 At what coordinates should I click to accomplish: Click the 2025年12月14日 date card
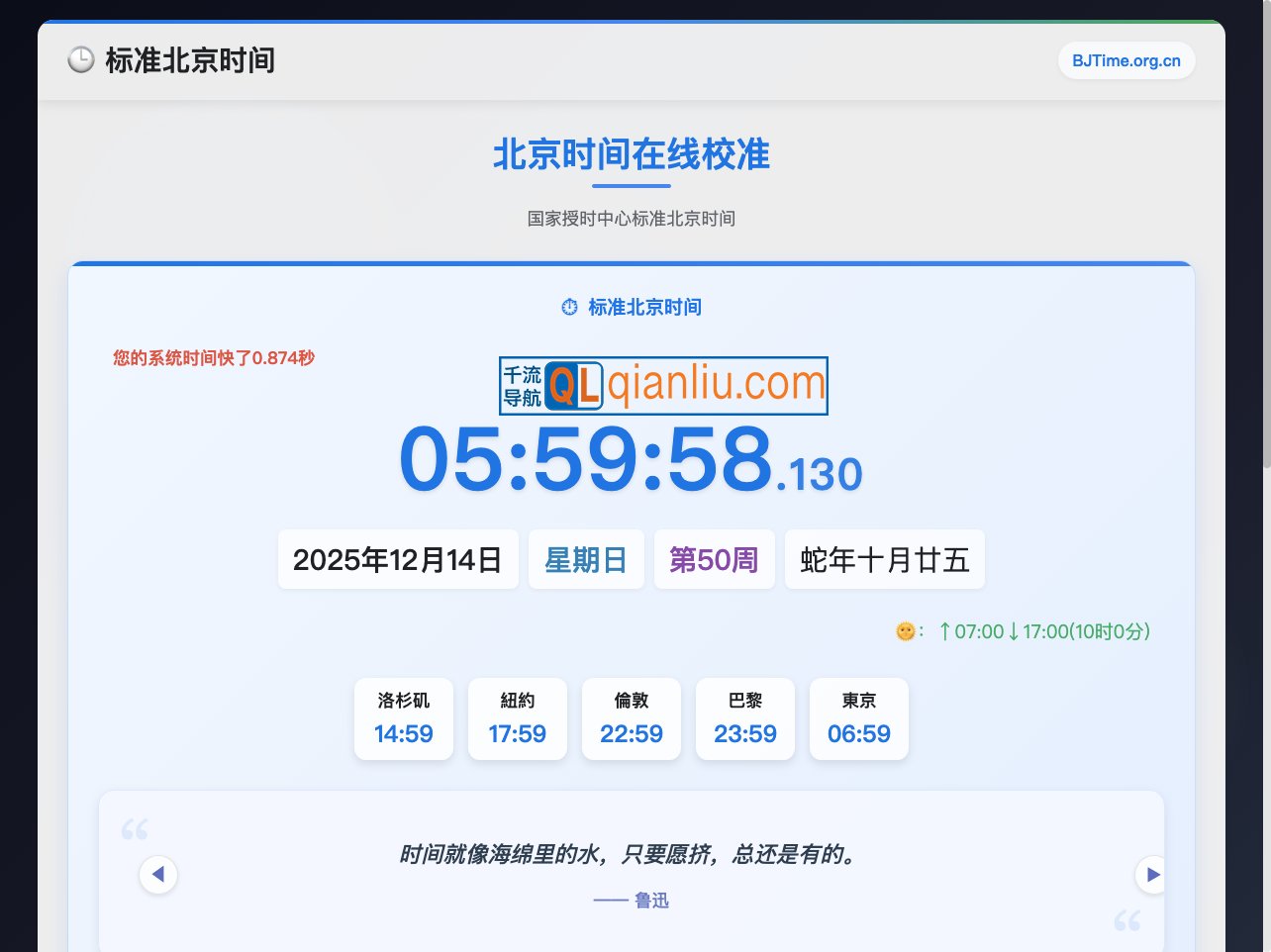(398, 559)
